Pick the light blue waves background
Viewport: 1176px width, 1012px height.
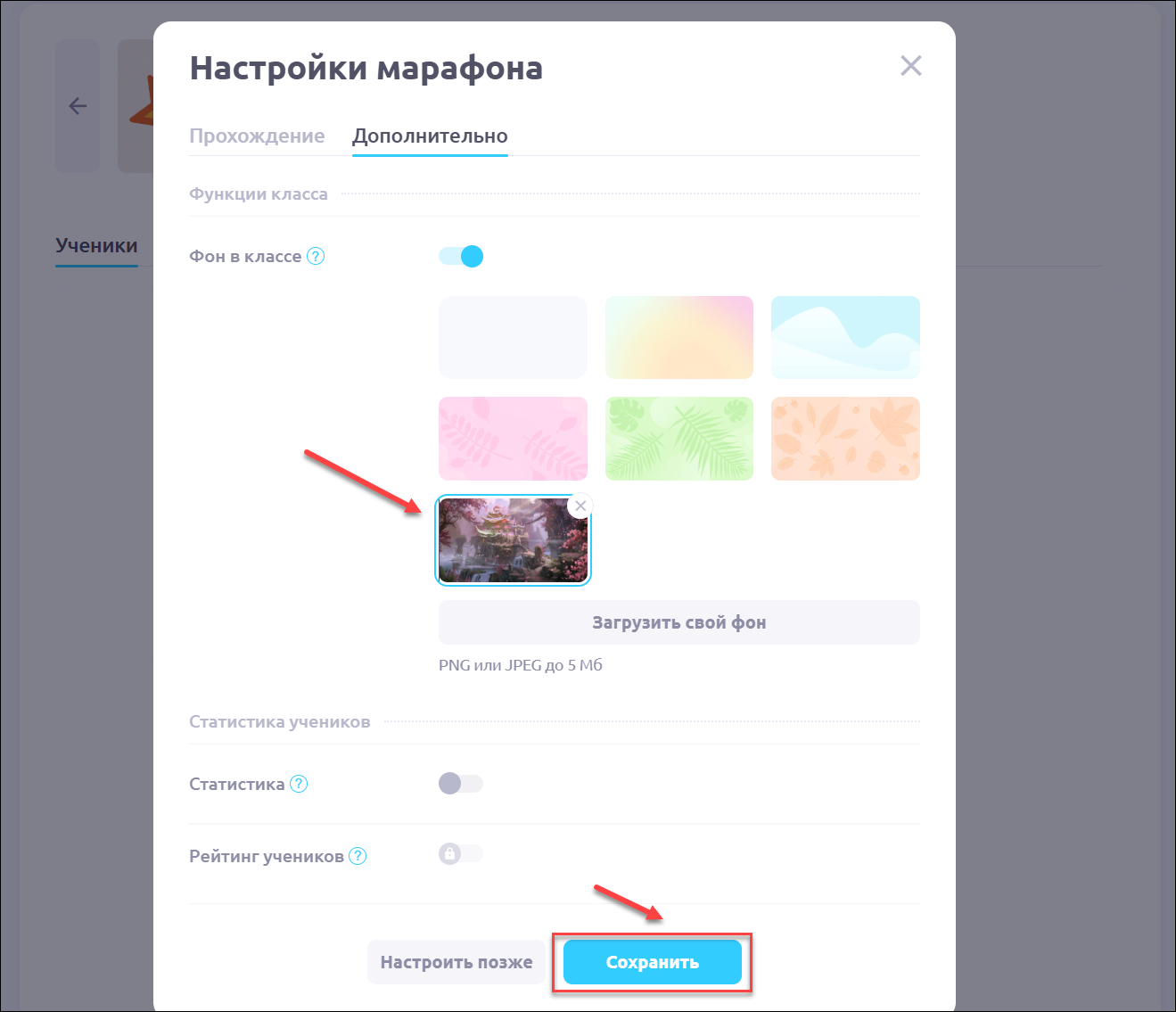[845, 338]
